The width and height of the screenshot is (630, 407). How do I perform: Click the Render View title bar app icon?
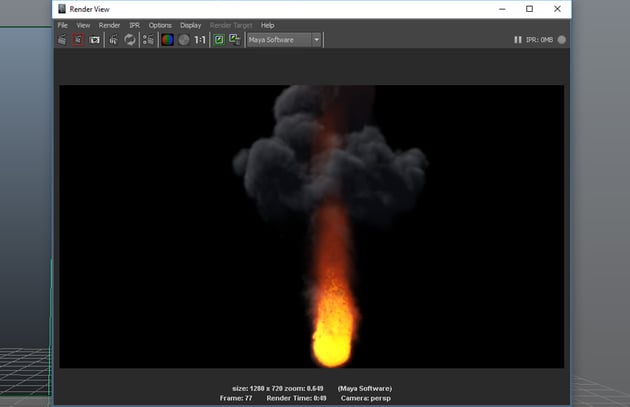(62, 9)
